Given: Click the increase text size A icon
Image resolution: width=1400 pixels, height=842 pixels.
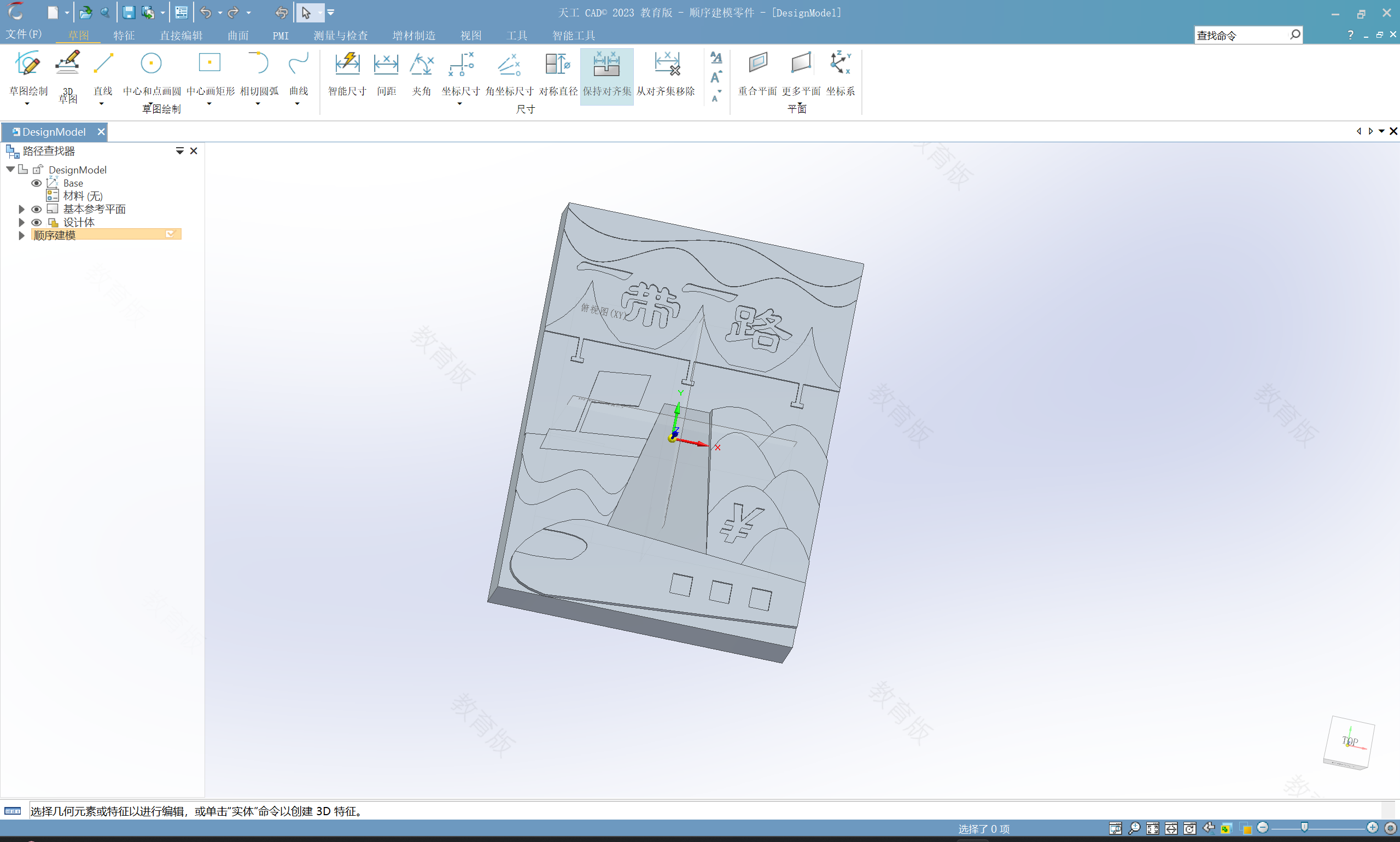Looking at the screenshot, I should click(716, 77).
